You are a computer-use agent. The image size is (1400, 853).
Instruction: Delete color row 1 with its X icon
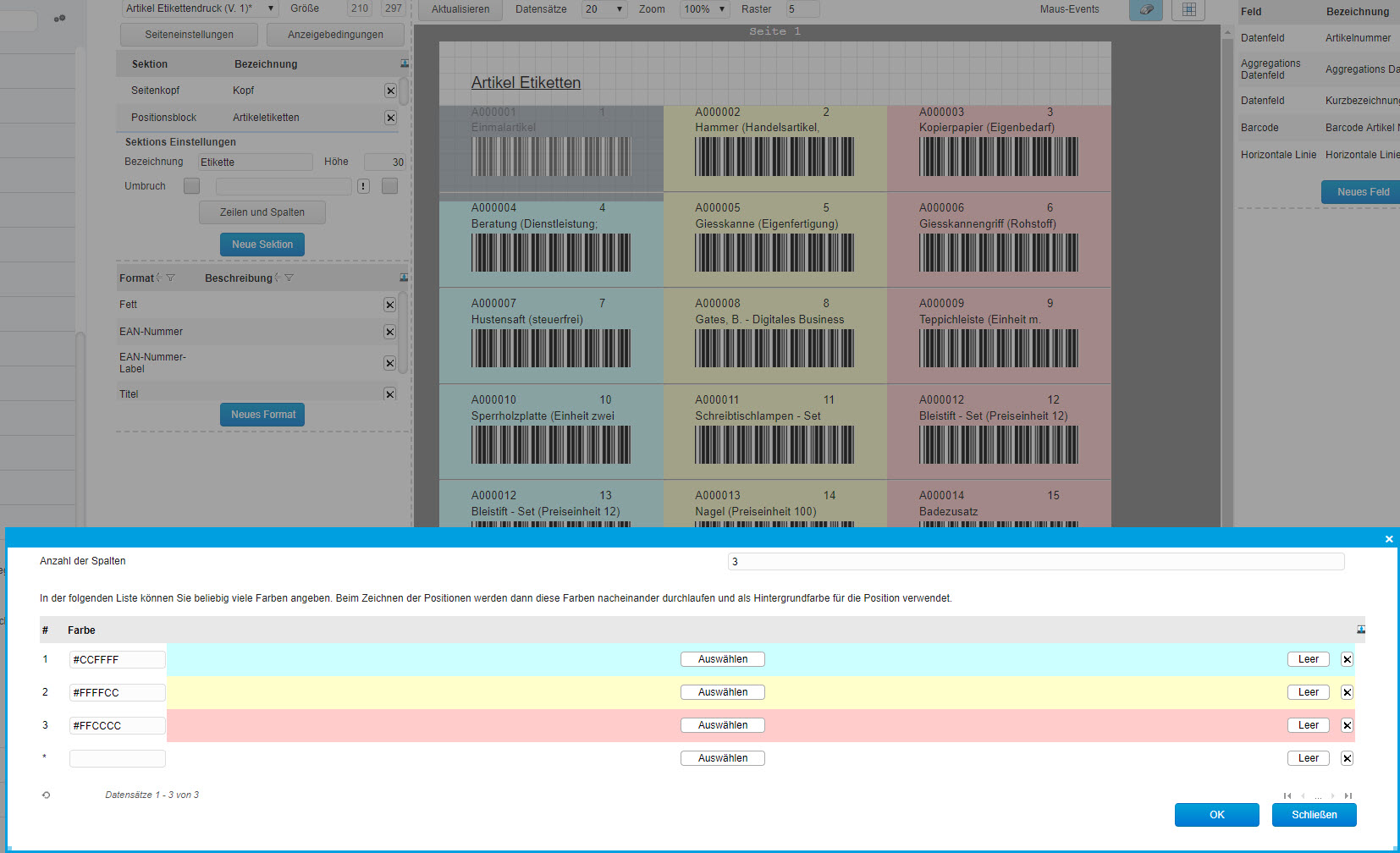1347,659
